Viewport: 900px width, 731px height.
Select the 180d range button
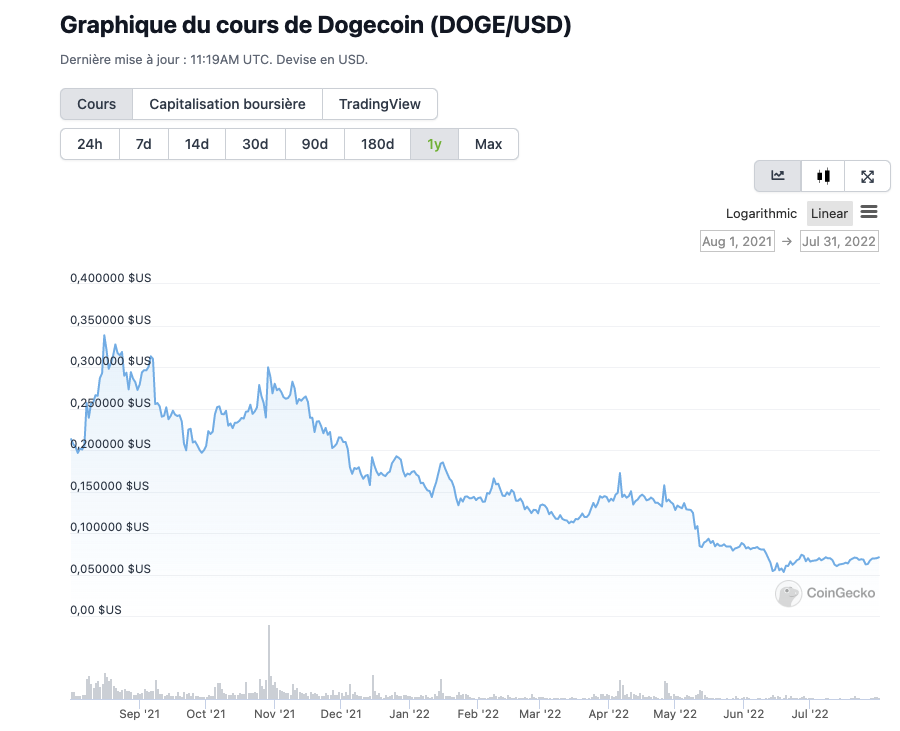pyautogui.click(x=377, y=144)
